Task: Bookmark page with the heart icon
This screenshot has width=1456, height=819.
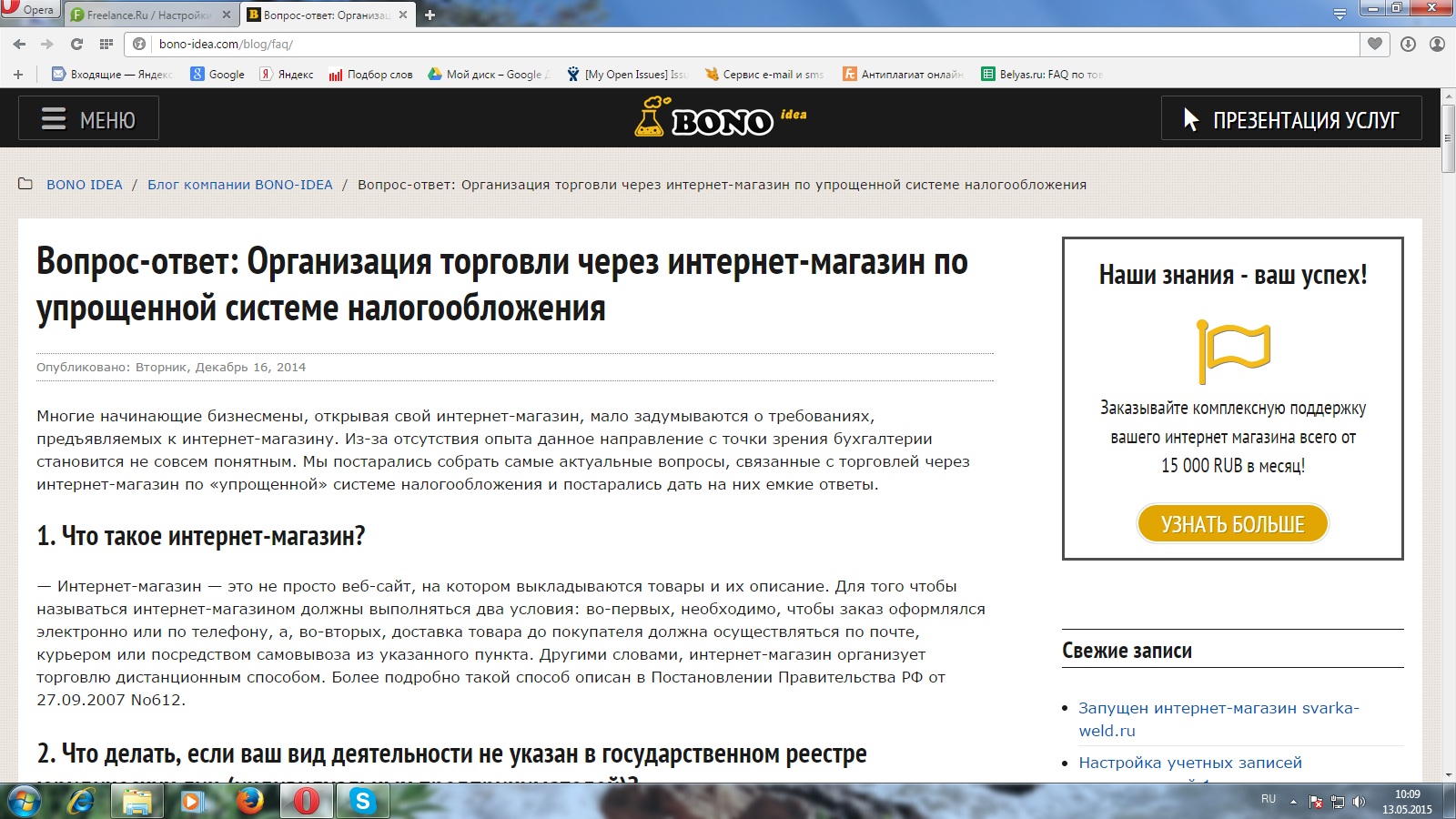Action: 1375,44
